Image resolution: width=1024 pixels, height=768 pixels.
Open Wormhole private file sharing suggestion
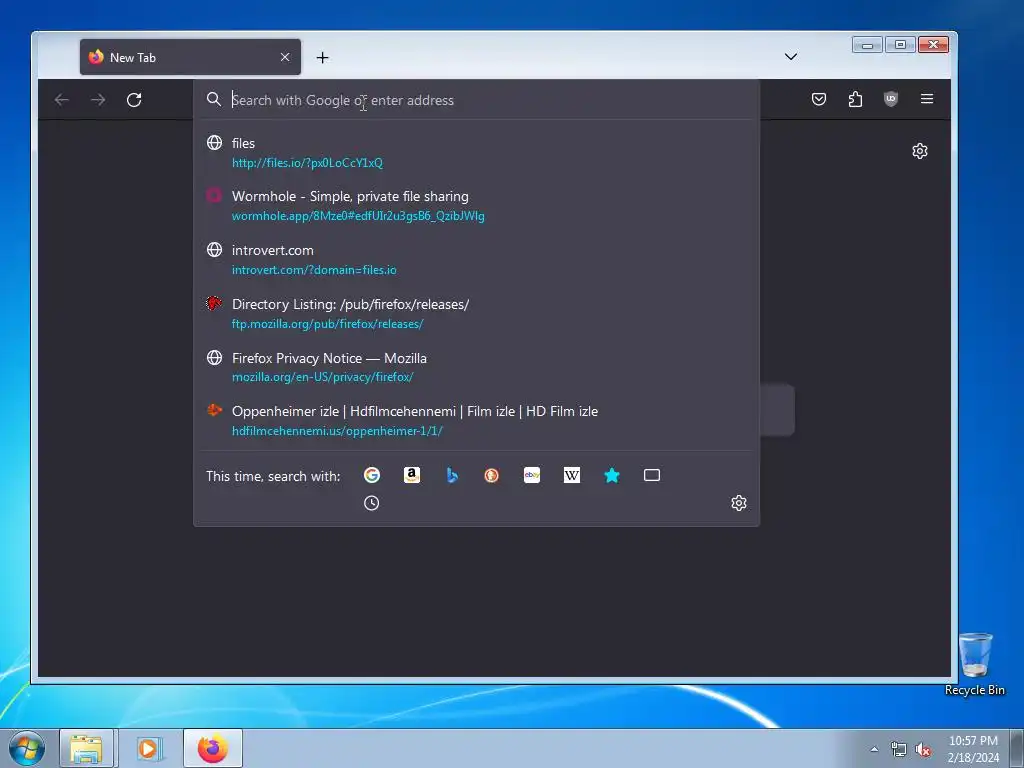[477, 206]
